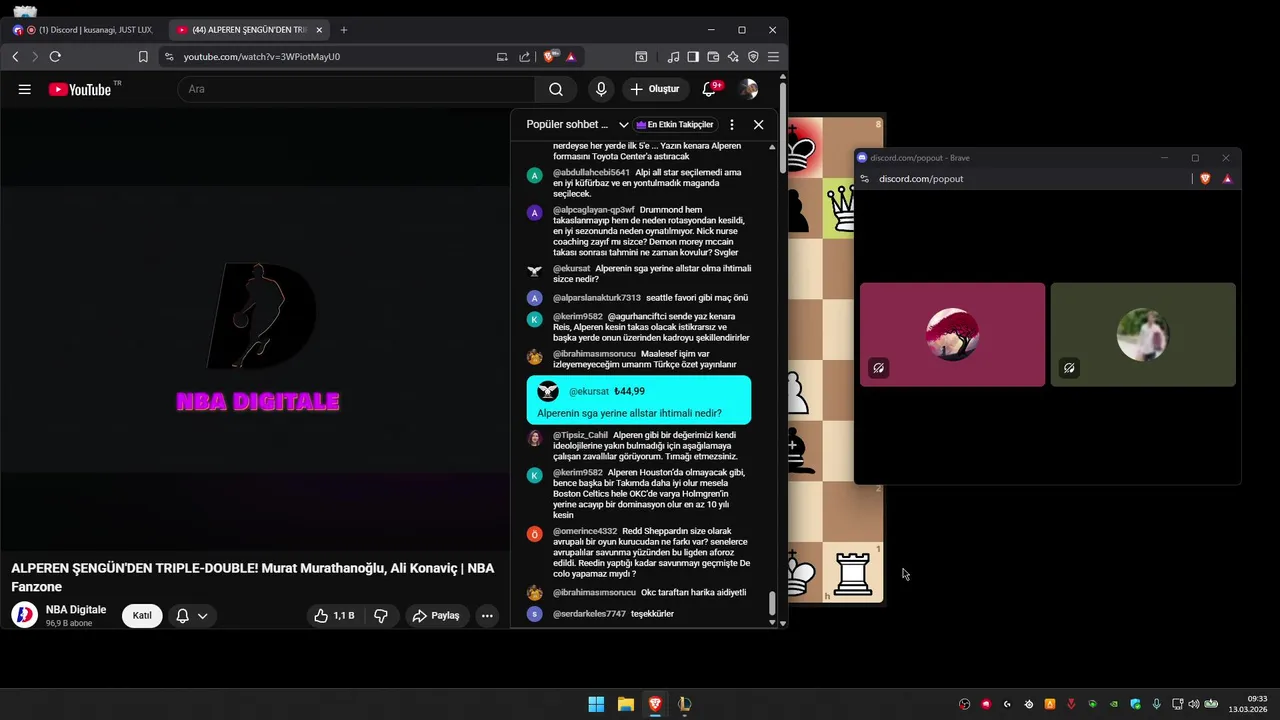Open Brave Rewards triangle icon in YouTube window
Viewport: 1280px width, 720px height.
571,57
